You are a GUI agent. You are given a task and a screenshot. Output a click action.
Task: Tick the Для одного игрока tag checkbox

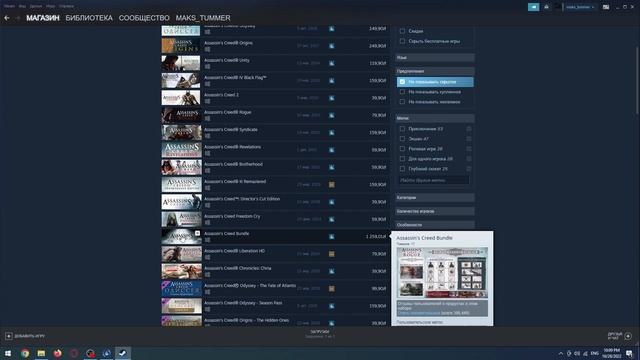(x=402, y=159)
